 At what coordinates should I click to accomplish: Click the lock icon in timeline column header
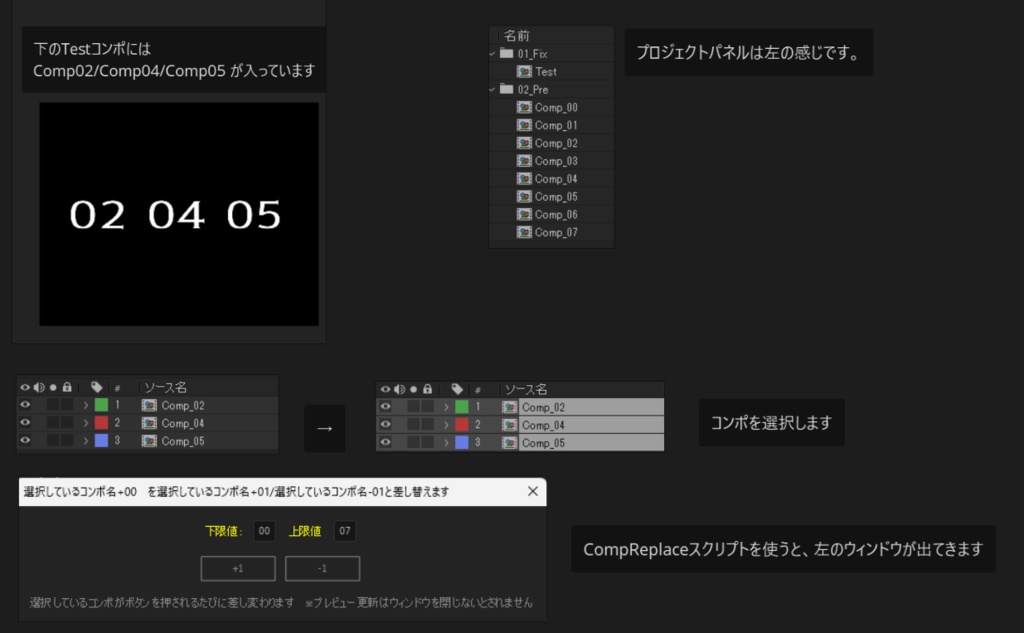click(x=67, y=387)
